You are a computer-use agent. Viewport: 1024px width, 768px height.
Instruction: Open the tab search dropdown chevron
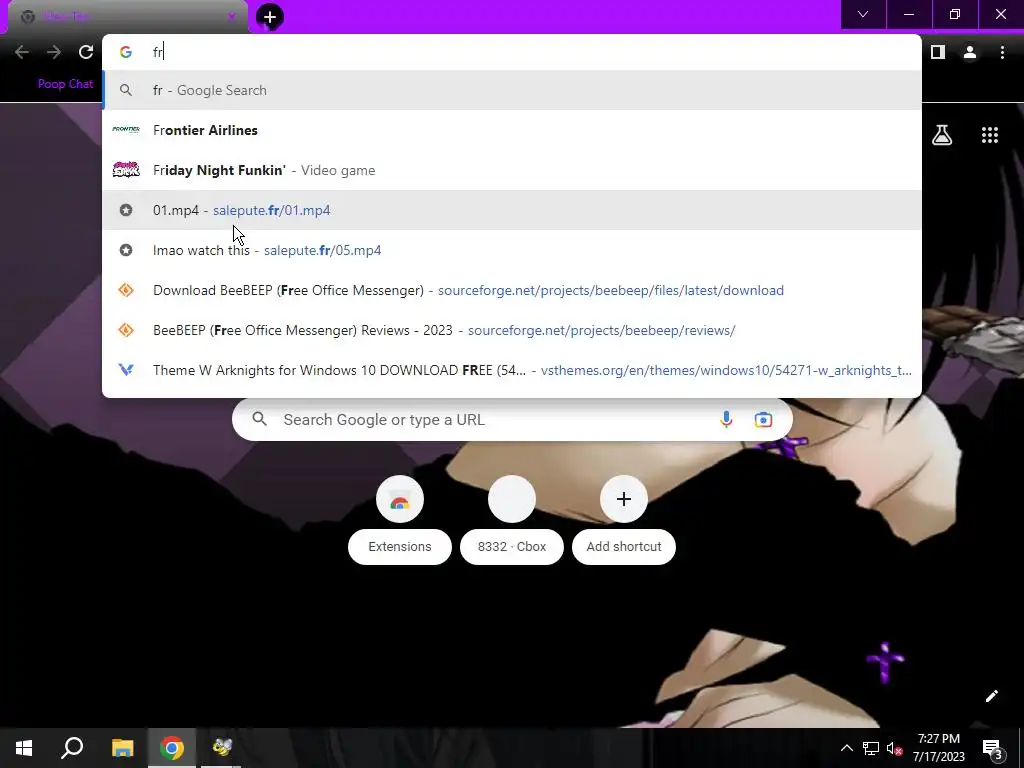pos(863,14)
